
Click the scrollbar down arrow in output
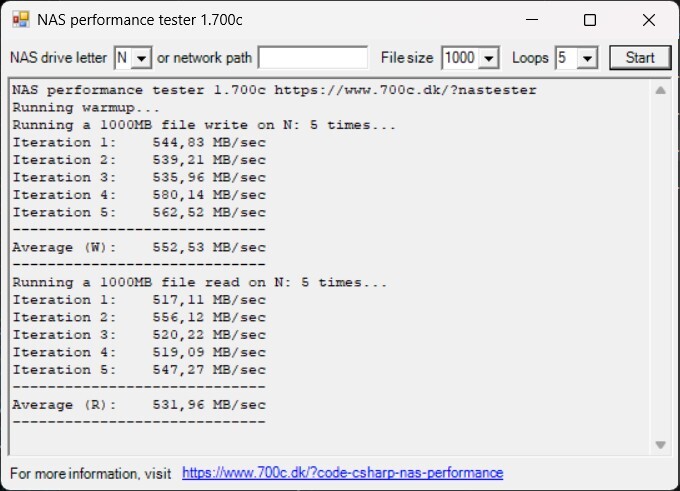pyautogui.click(x=660, y=444)
